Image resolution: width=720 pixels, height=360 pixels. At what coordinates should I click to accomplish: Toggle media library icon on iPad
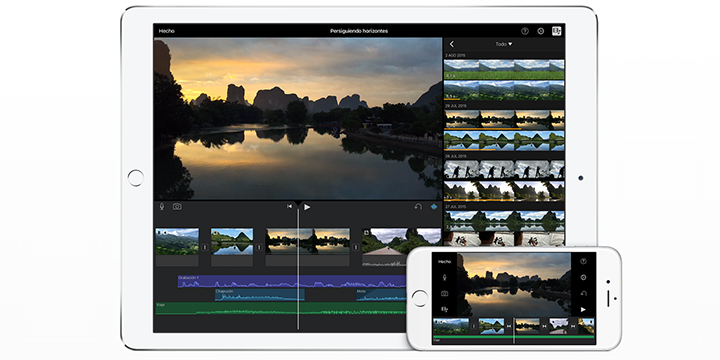[557, 31]
